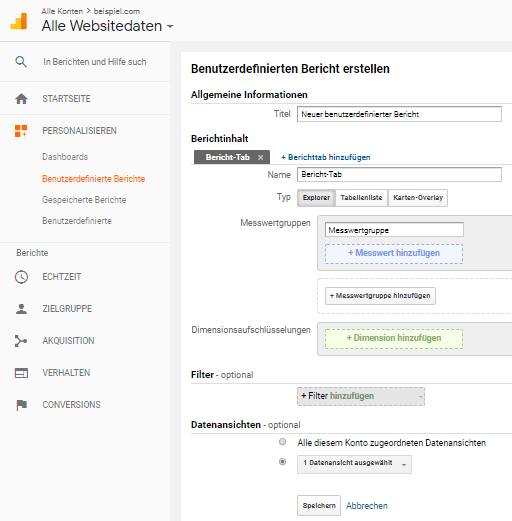The image size is (512, 521).
Task: Click the Messwertgruppe name input field
Action: coord(394,230)
